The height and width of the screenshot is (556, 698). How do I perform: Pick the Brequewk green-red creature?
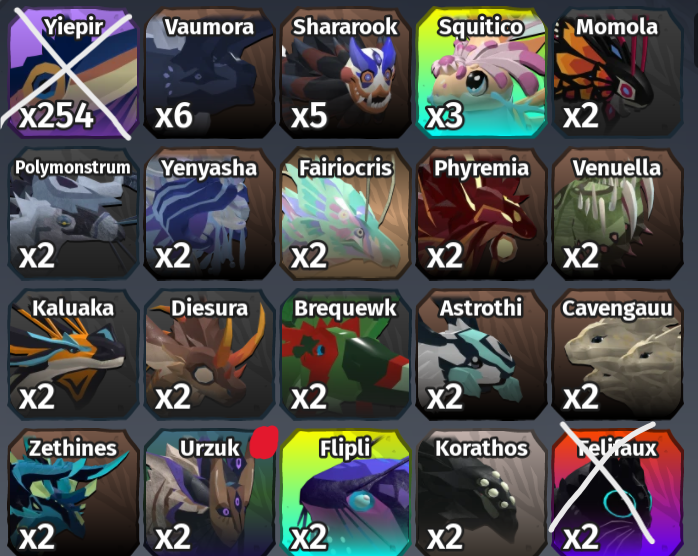click(x=345, y=354)
